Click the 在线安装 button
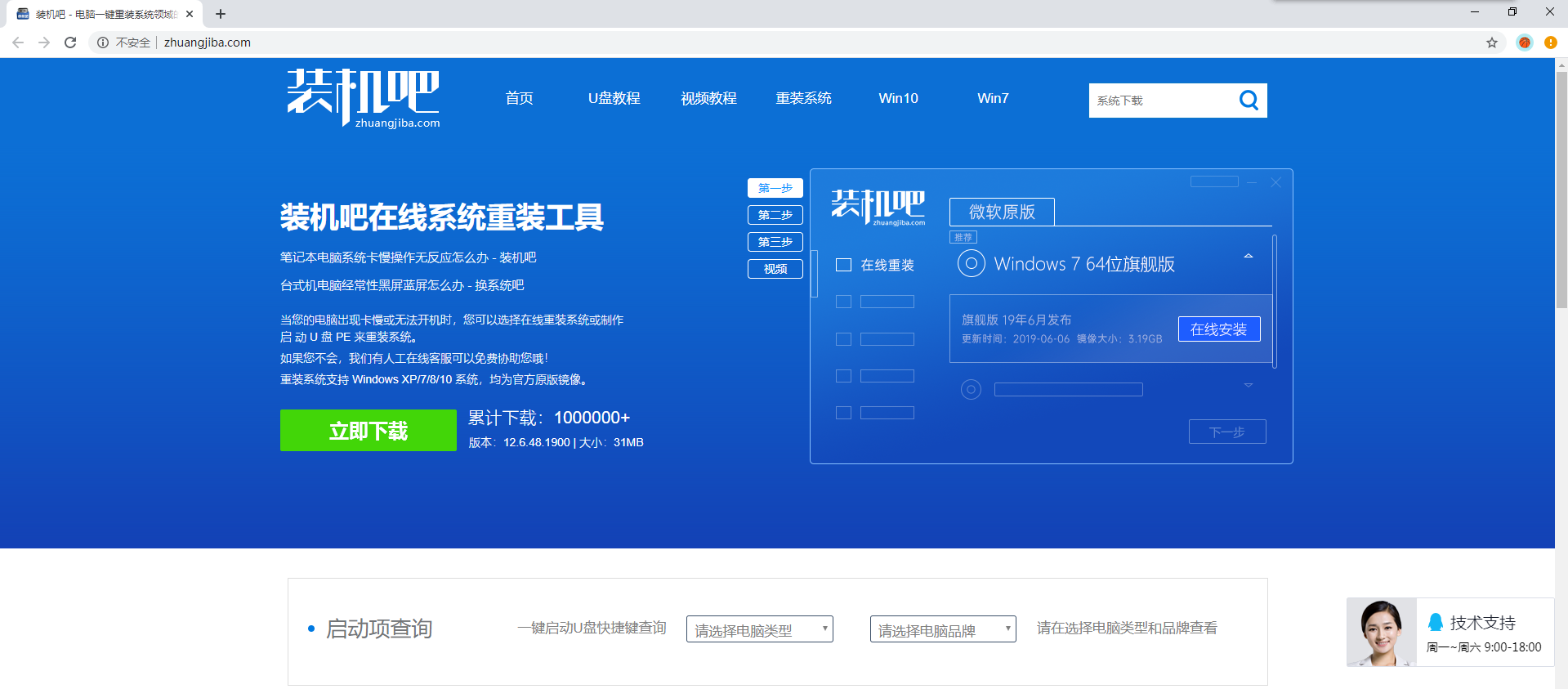 pyautogui.click(x=1218, y=329)
